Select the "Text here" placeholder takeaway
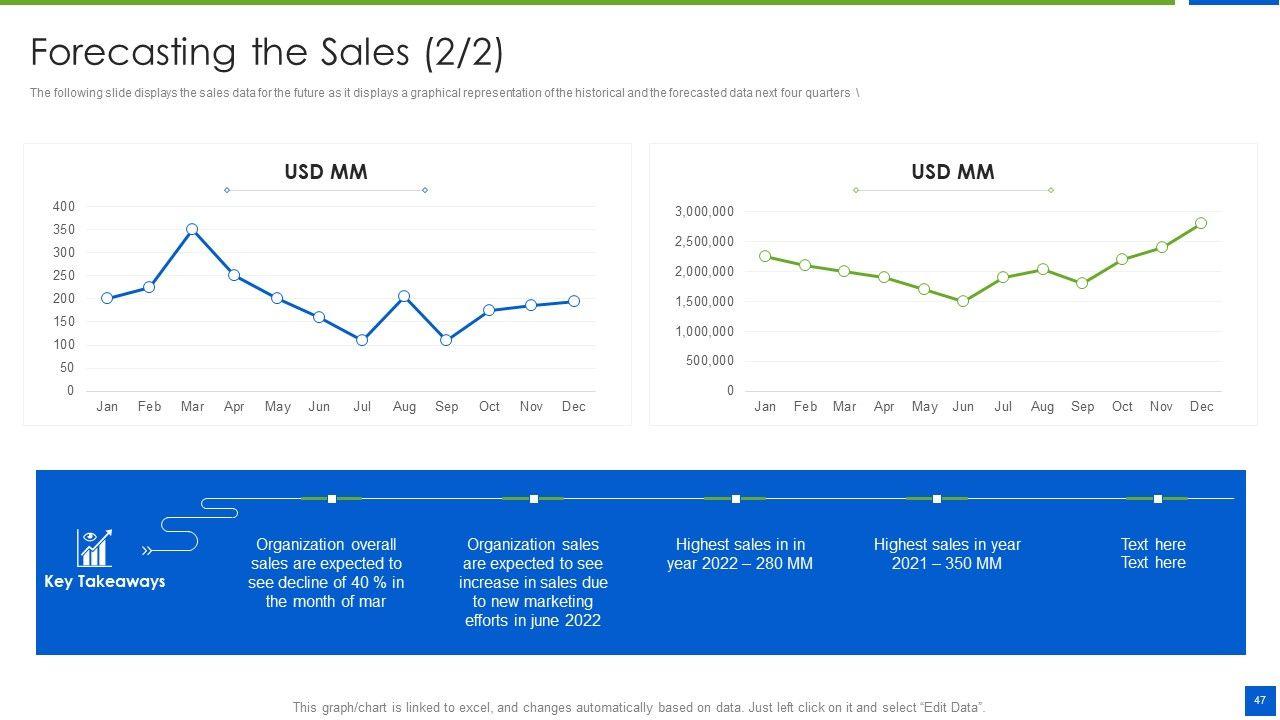This screenshot has height=720, width=1280. [1153, 553]
